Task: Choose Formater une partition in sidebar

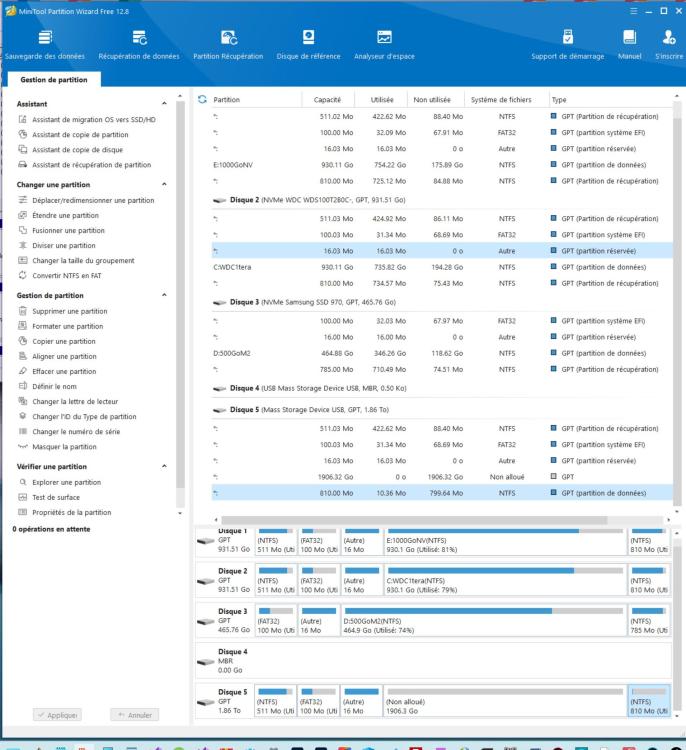Action: 67,326
